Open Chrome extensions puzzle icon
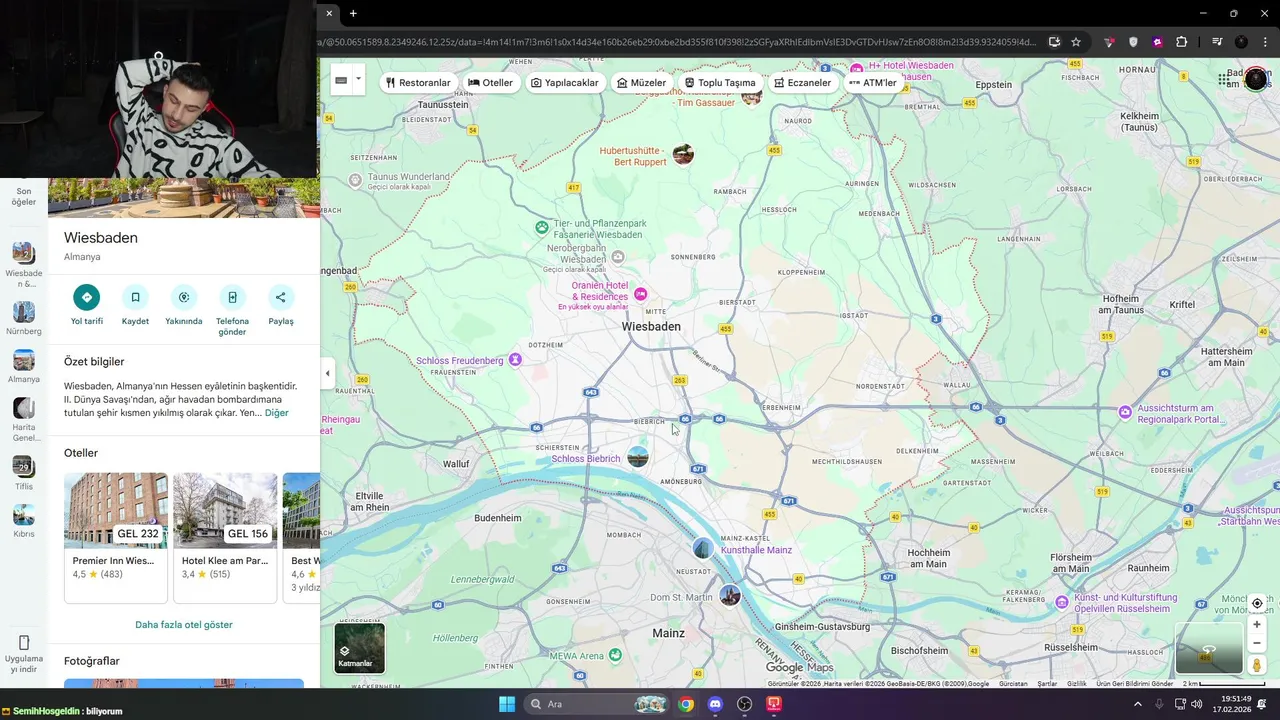This screenshot has width=1280, height=720. 1182,42
